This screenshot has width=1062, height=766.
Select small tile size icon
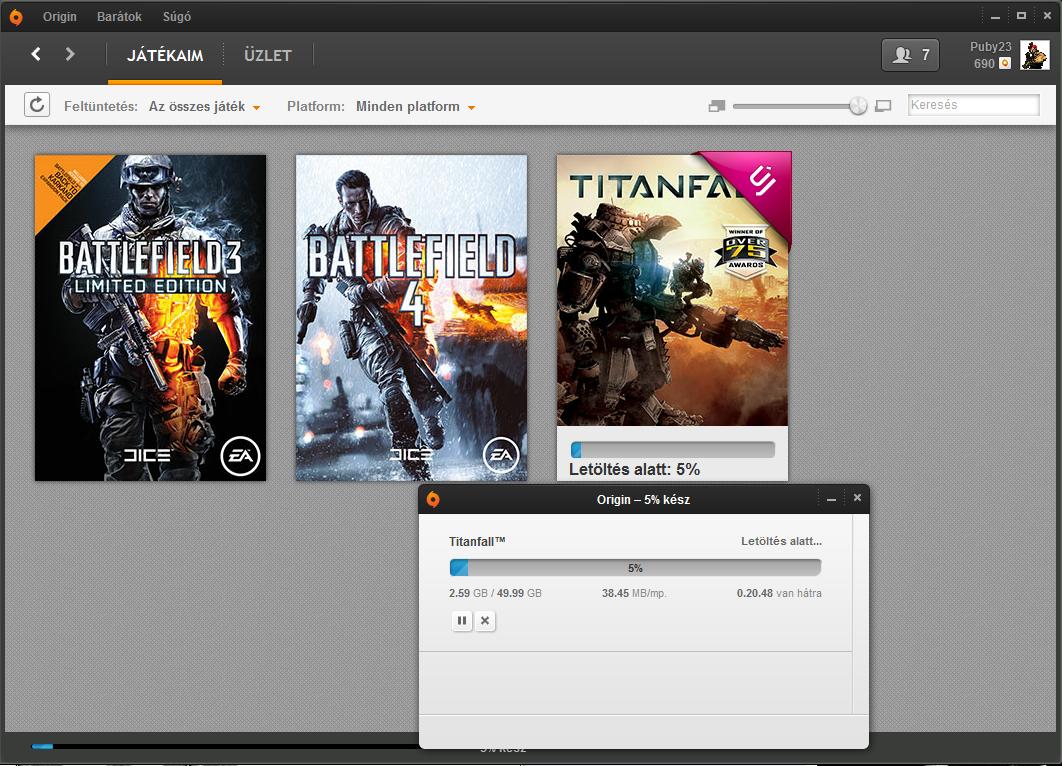click(717, 106)
